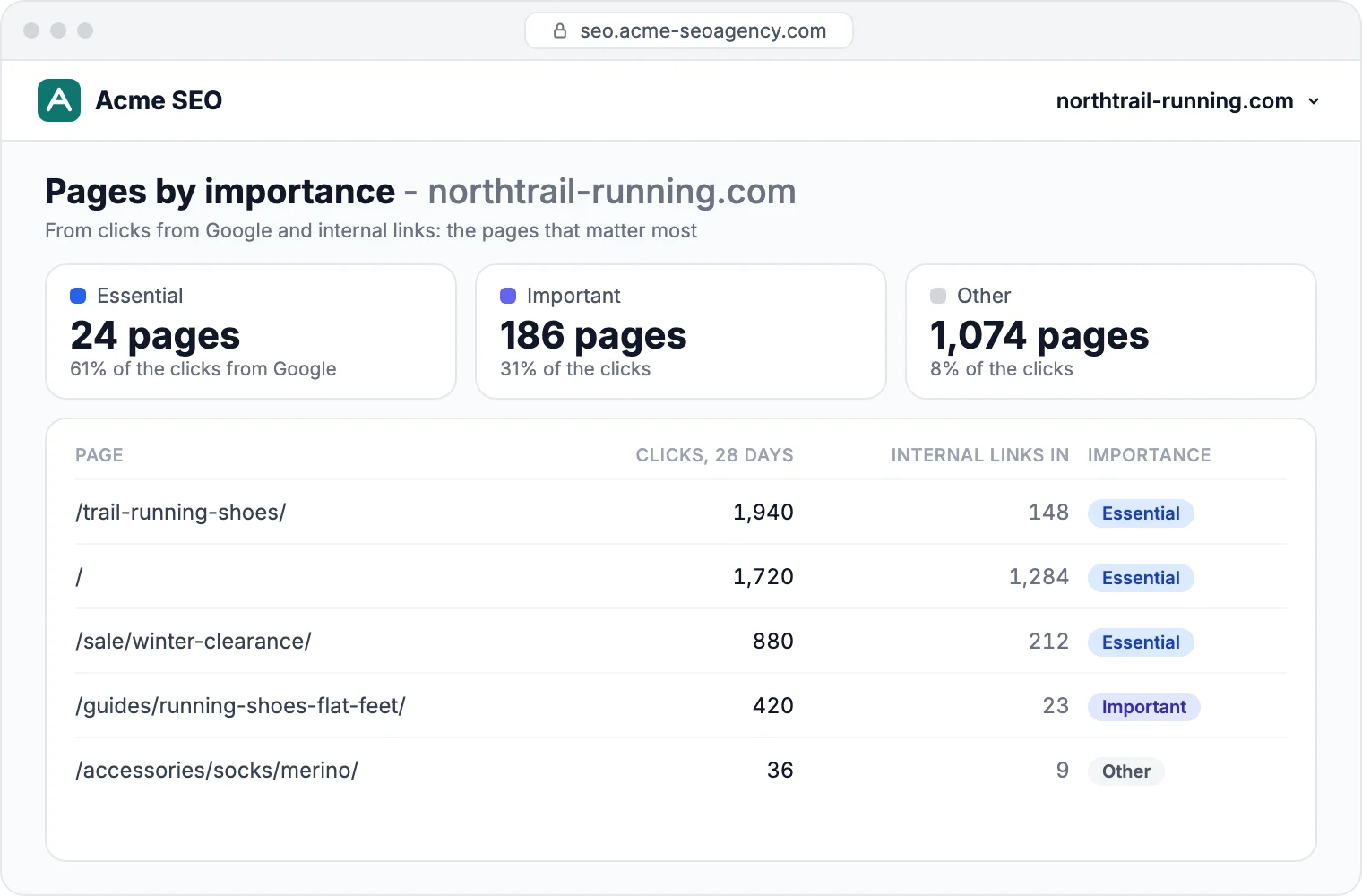Click the Acme SEO logo icon

click(x=59, y=100)
